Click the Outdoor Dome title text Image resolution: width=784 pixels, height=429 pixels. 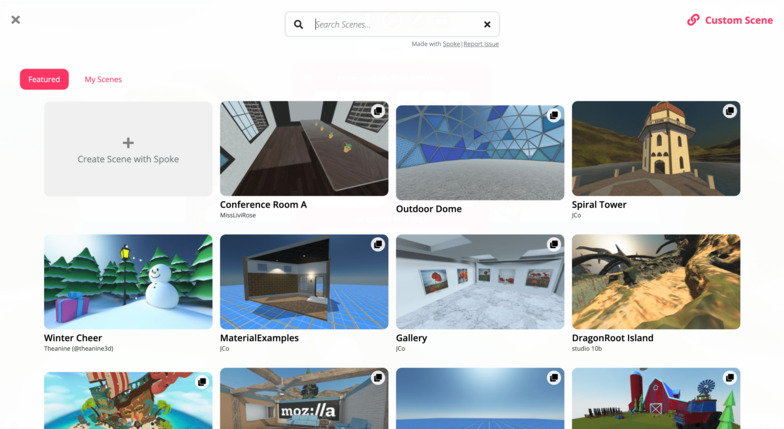[429, 209]
